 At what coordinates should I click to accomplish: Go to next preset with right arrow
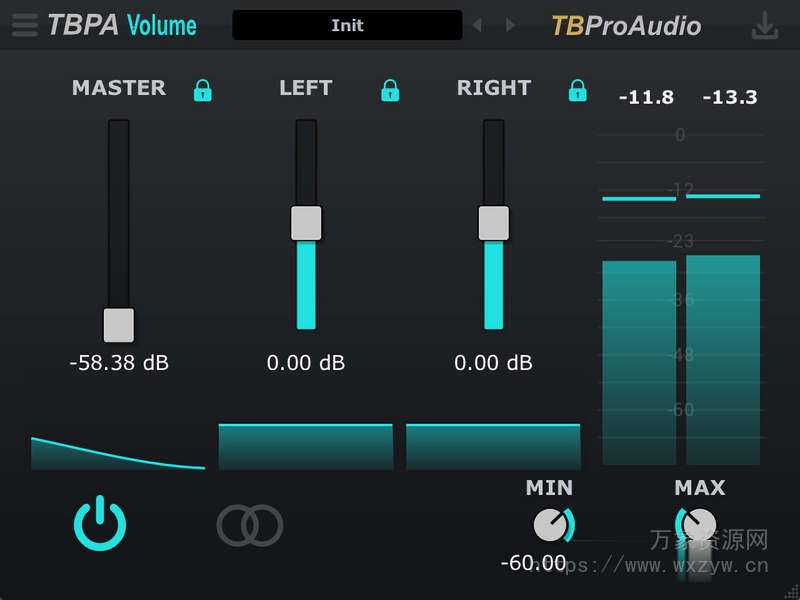[x=509, y=26]
